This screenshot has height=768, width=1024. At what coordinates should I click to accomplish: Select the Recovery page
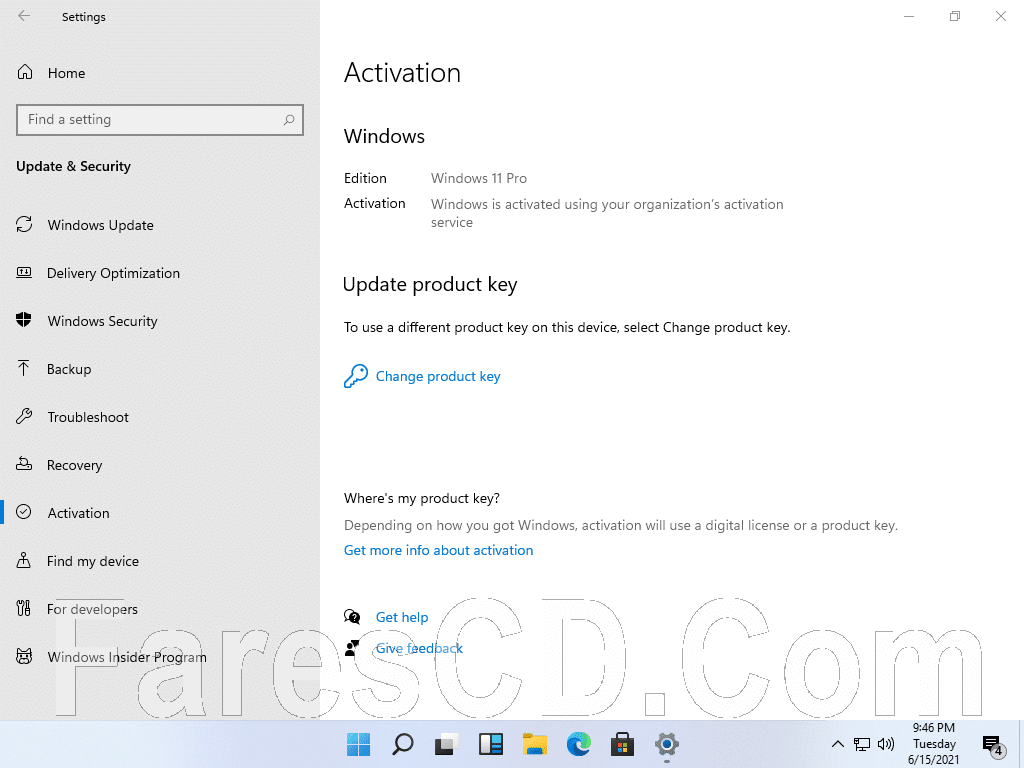point(74,465)
